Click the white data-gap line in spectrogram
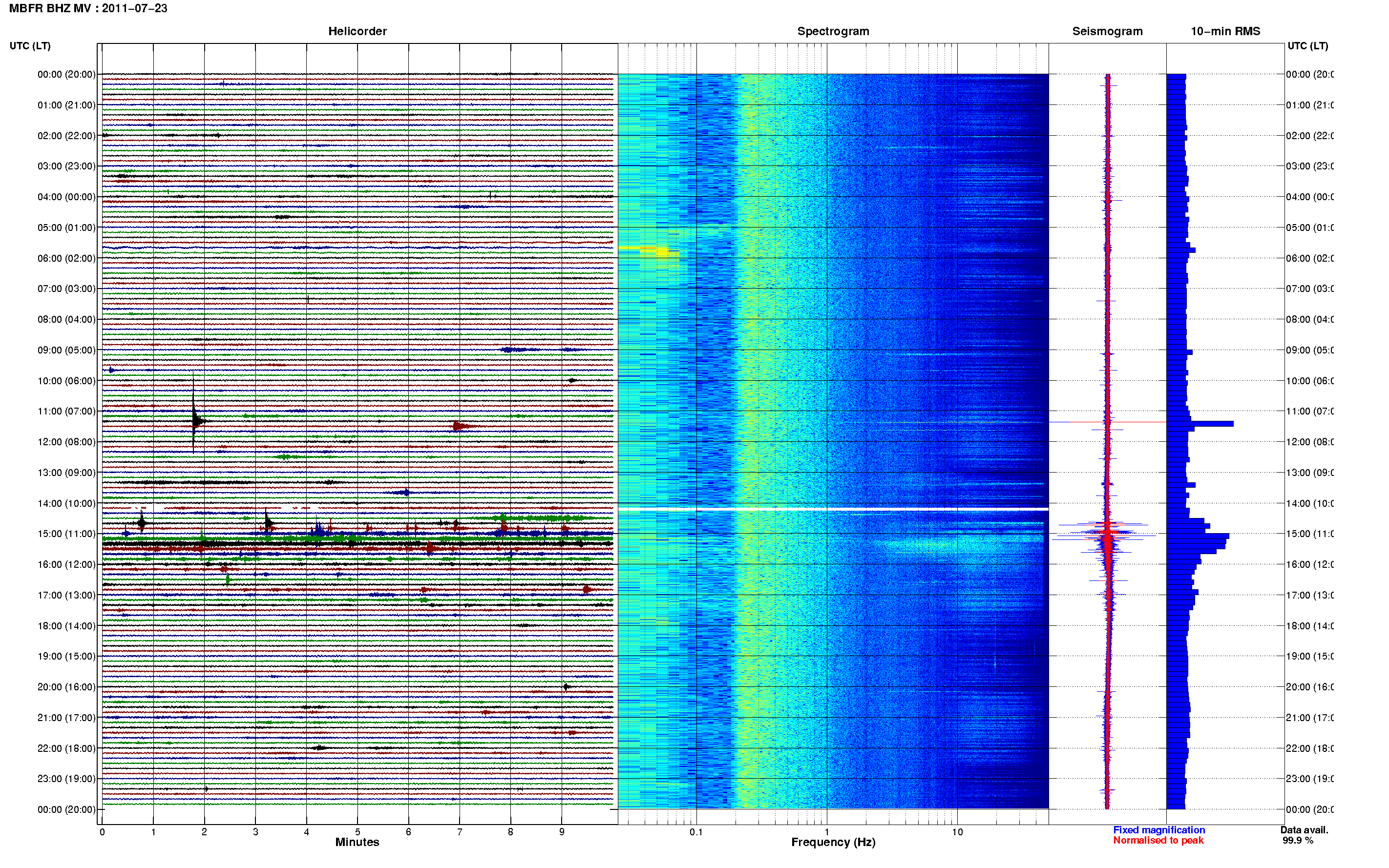The image size is (1389, 868). click(x=833, y=509)
